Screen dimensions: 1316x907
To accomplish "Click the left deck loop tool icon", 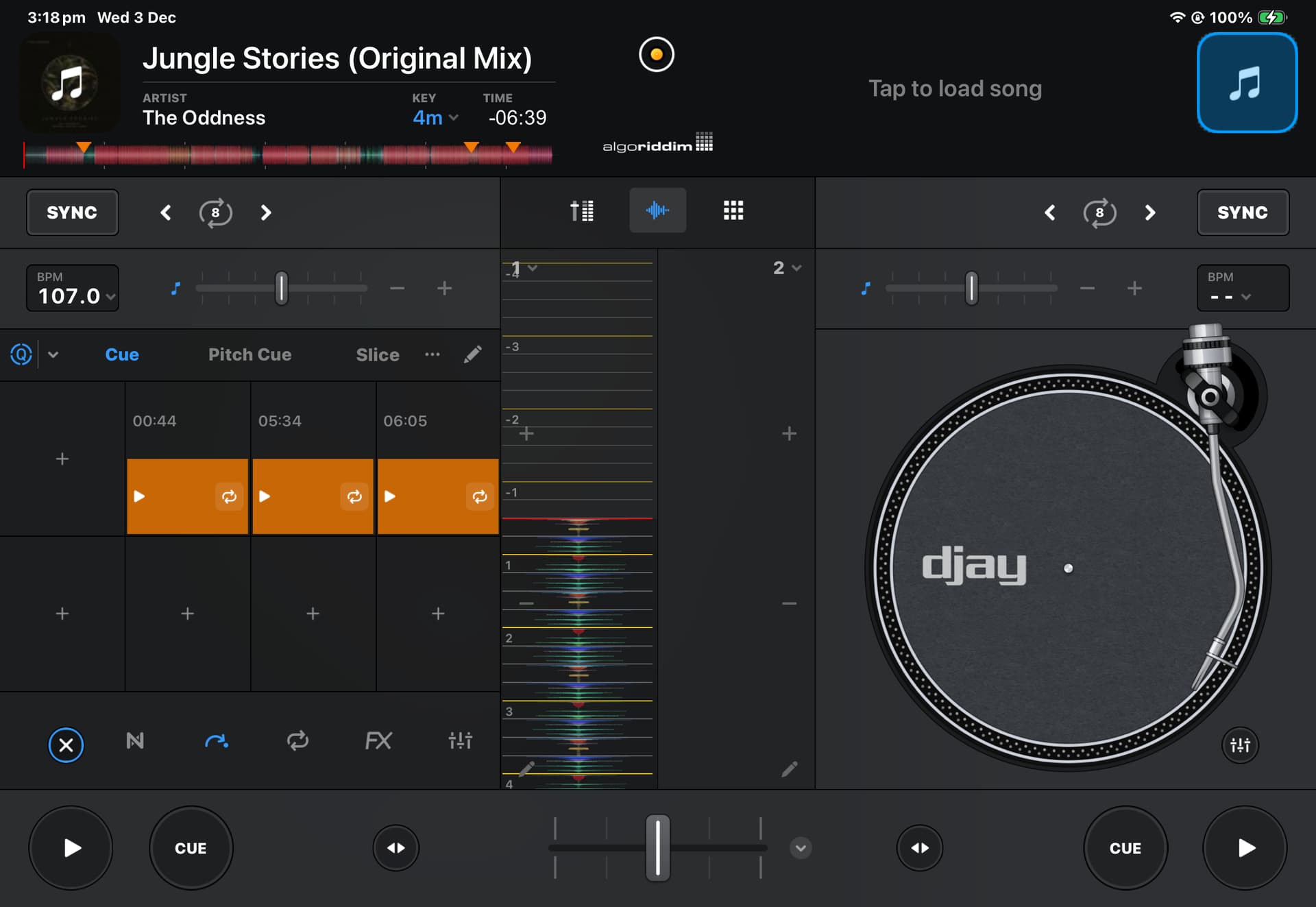I will click(297, 741).
